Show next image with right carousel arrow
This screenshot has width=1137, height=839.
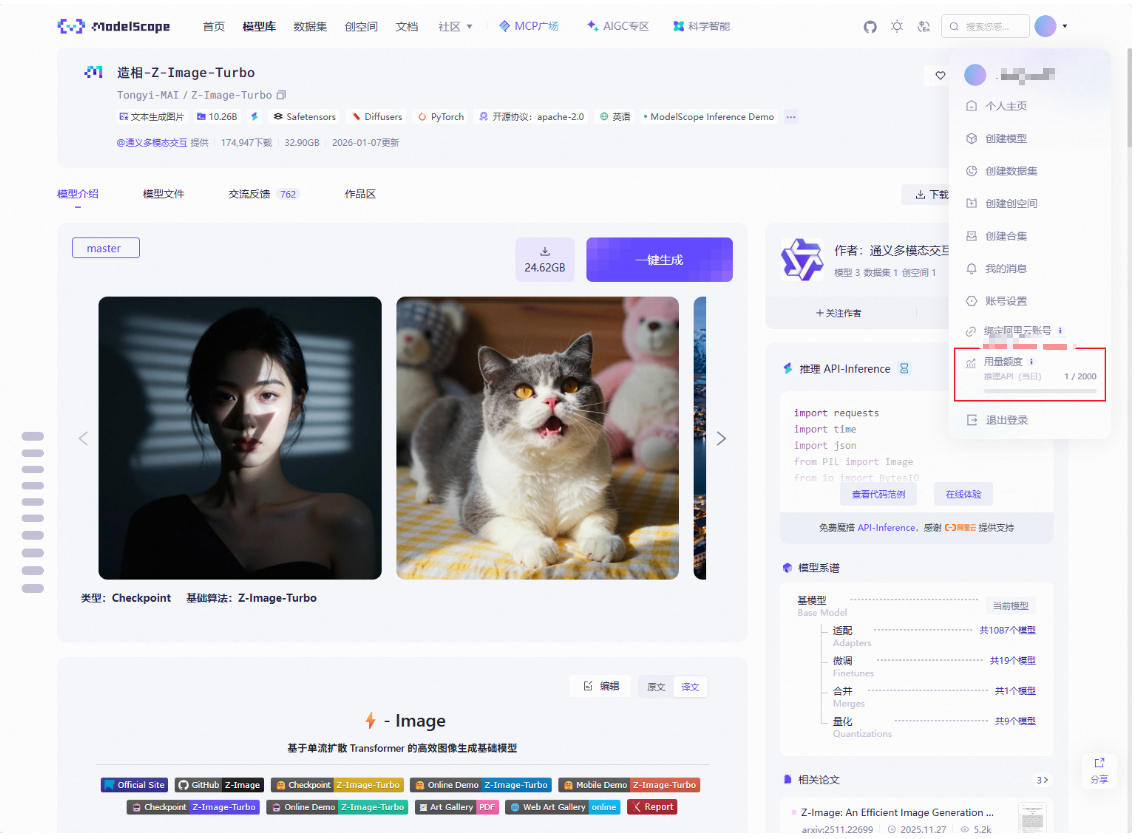[x=721, y=438]
